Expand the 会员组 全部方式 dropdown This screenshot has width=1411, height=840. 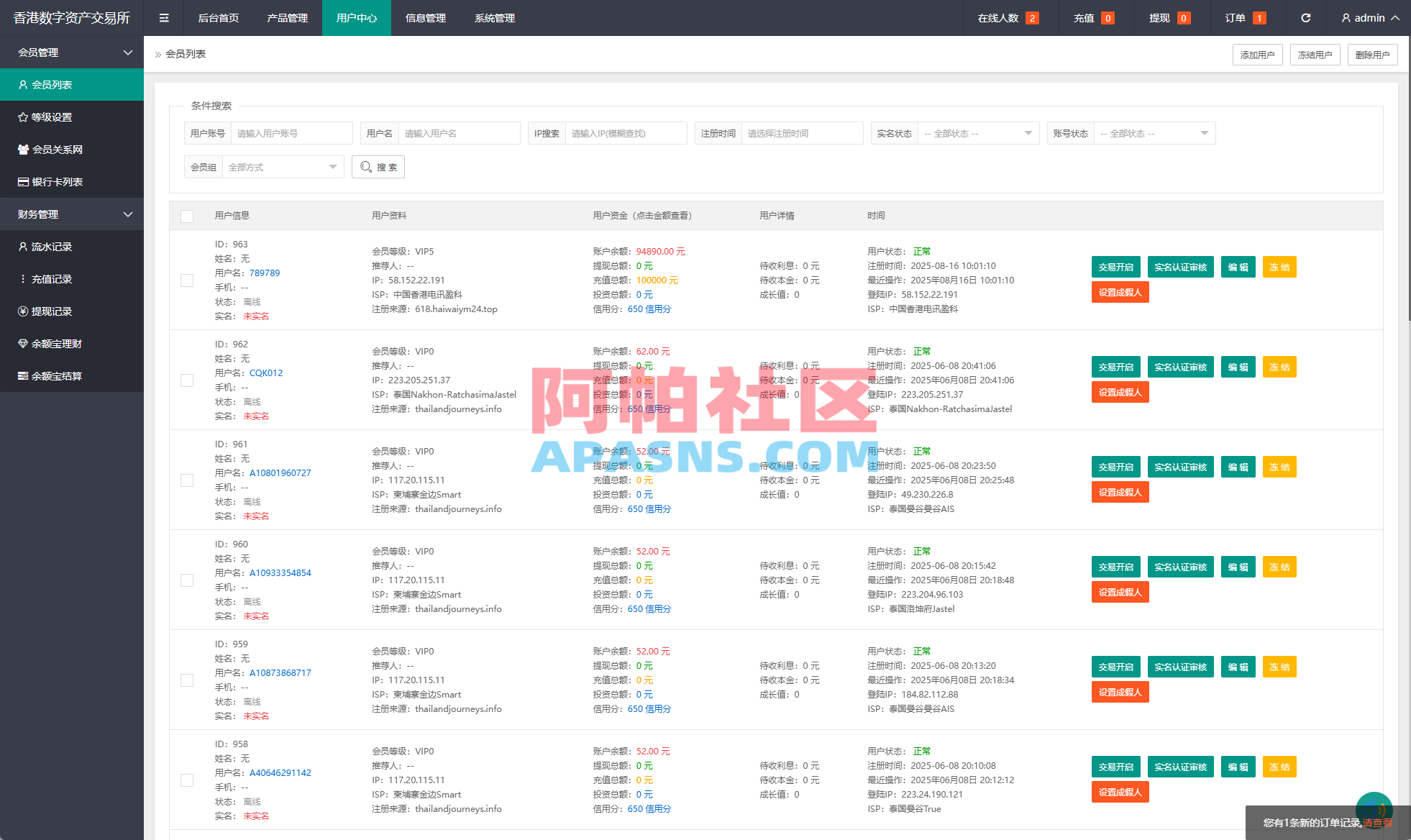(282, 167)
